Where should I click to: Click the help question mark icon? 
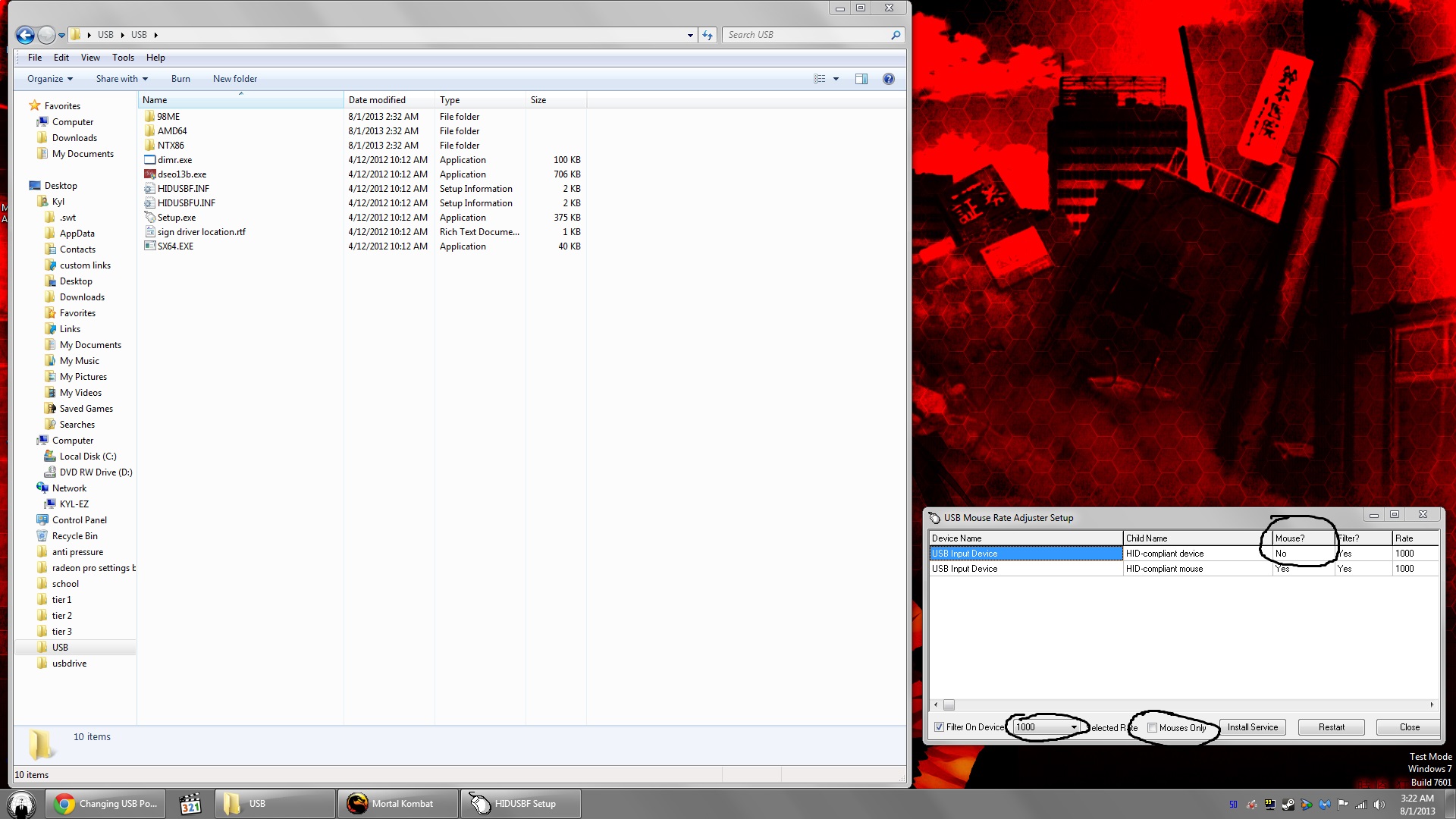tap(888, 79)
